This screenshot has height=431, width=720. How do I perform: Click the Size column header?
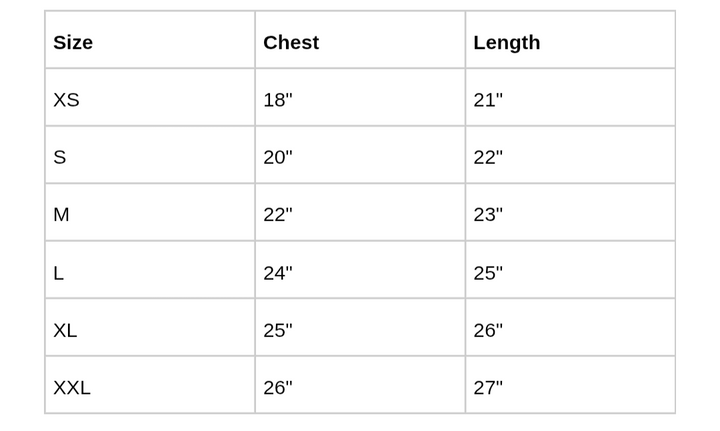[x=73, y=42]
